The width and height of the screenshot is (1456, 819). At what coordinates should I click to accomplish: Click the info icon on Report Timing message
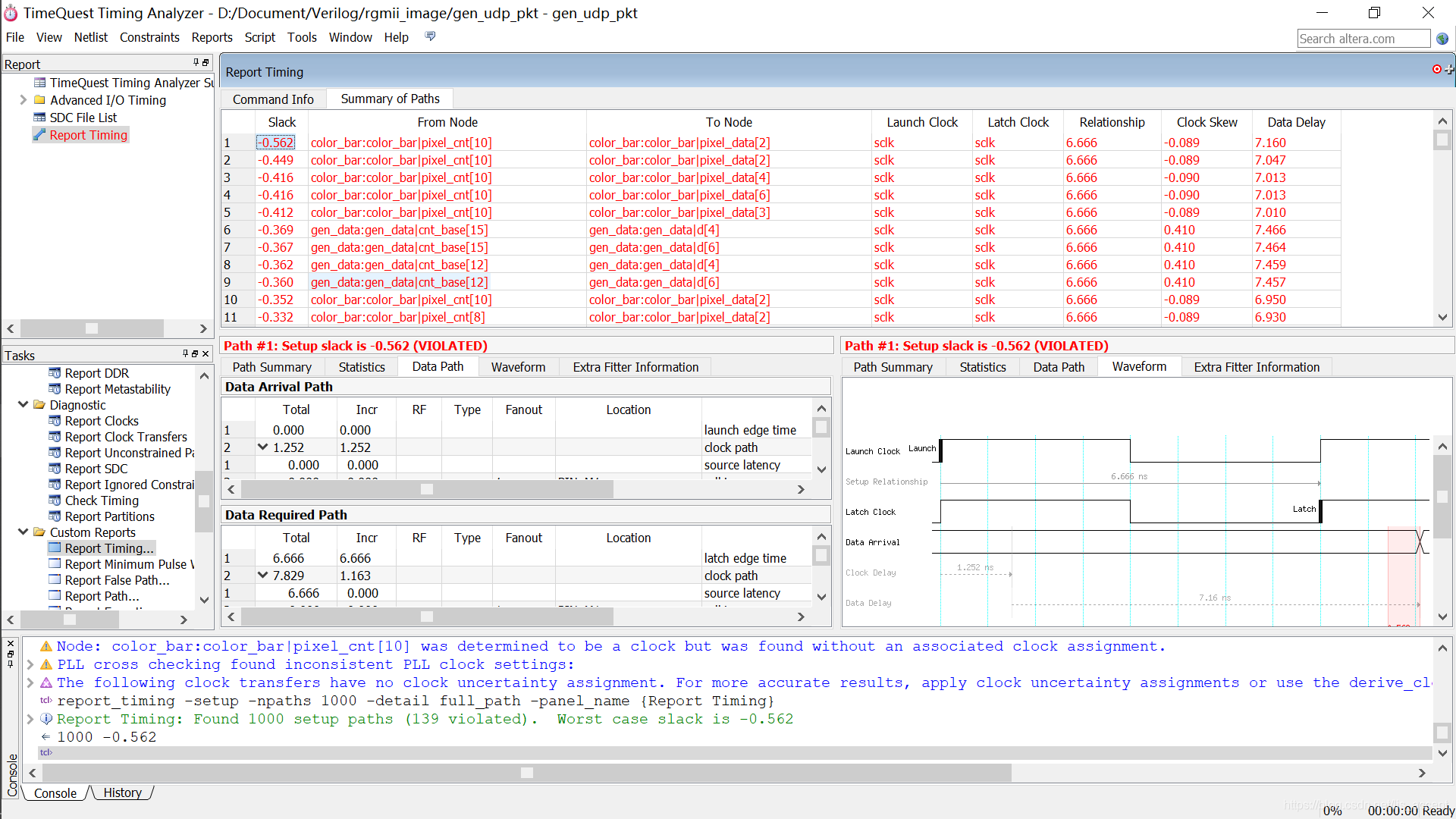click(x=46, y=719)
